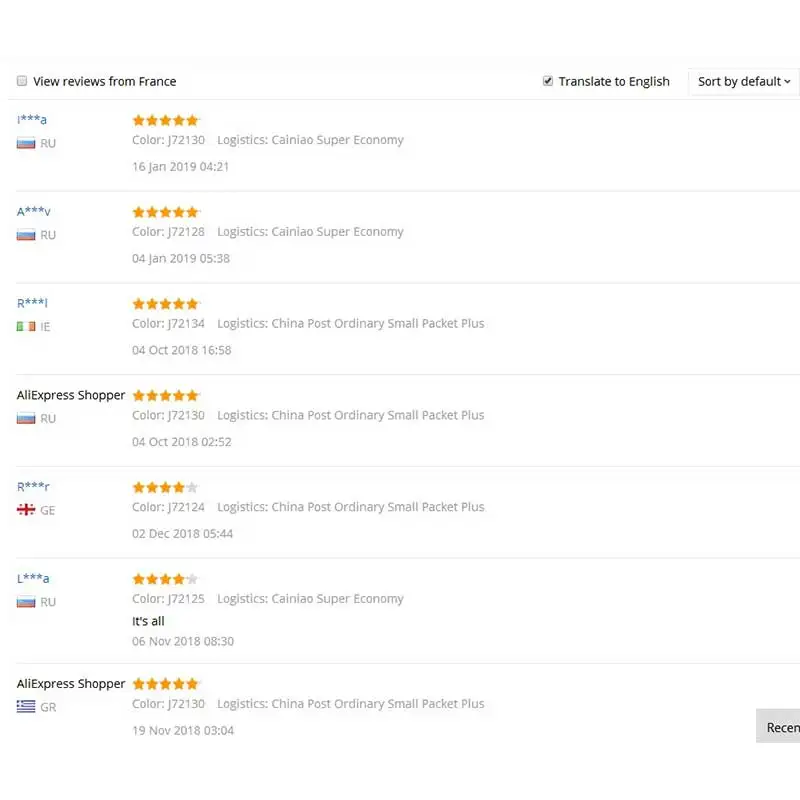Click the Russian flag icon under L***a
800x800 pixels.
(26, 602)
